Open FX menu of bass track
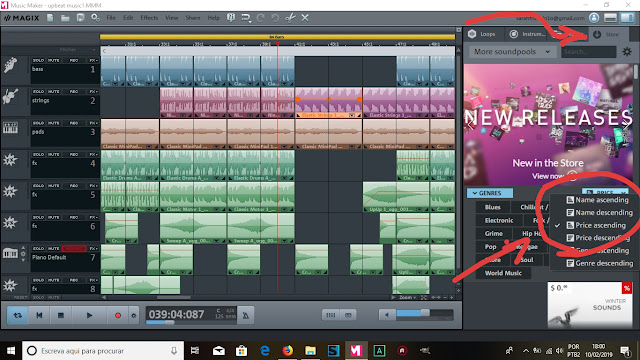The width and height of the screenshot is (640, 360). click(93, 60)
